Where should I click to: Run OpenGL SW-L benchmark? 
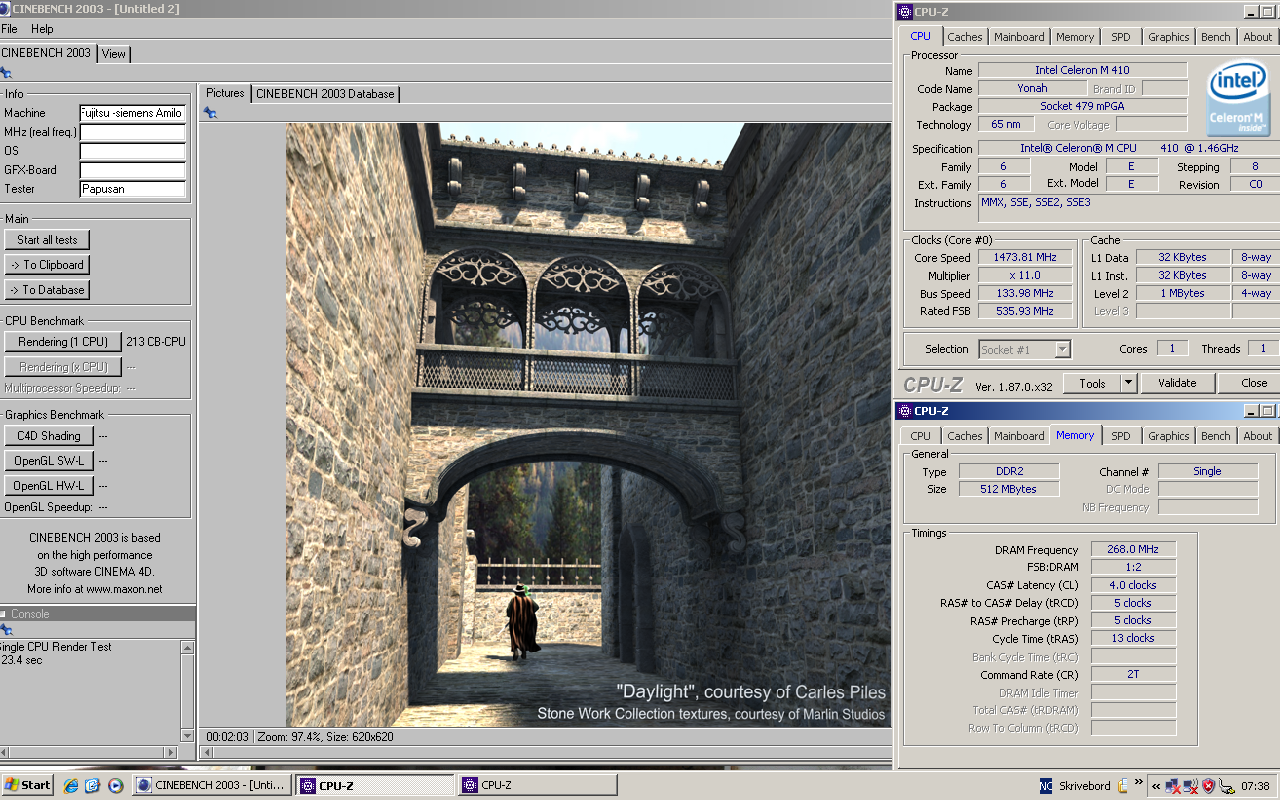49,461
